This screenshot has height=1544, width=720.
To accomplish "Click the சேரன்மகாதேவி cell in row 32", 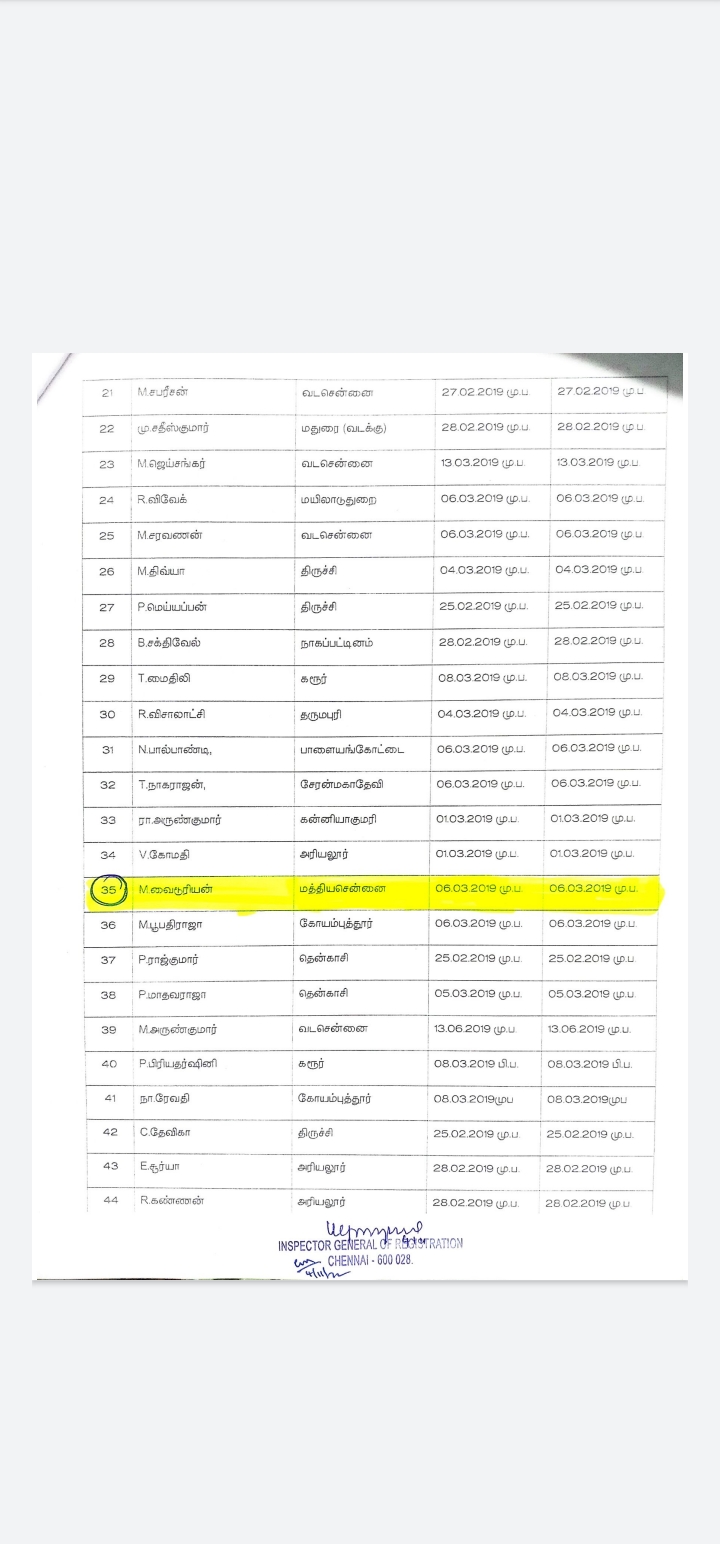I will click(341, 785).
